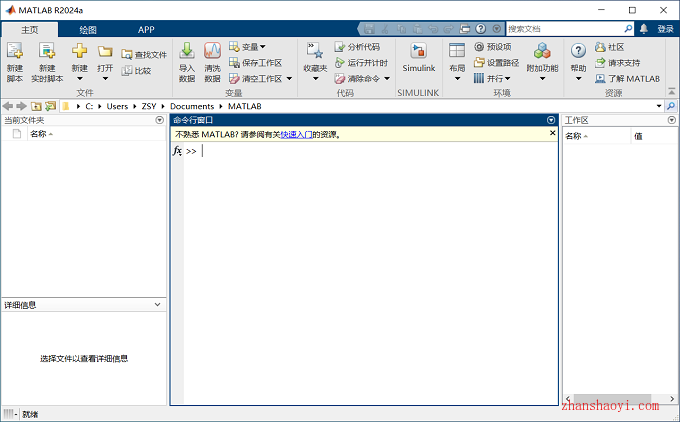Click the up one folder icon
The height and width of the screenshot is (422, 680).
(x=36, y=106)
